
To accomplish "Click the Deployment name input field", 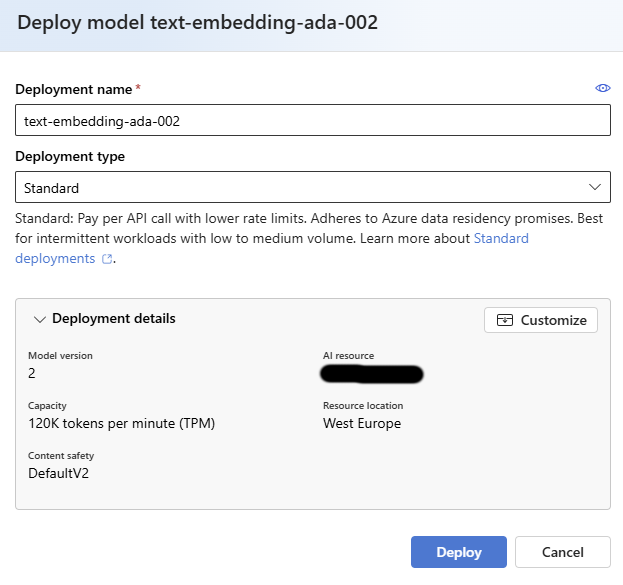I will 313,120.
